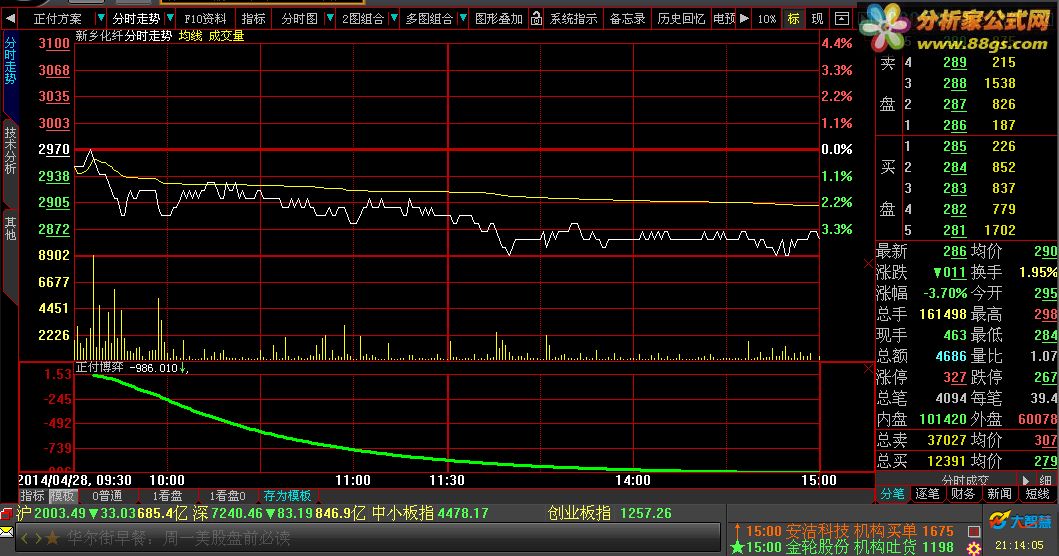This screenshot has width=1059, height=556.
Task: Open the 华尔街早餐 news headline
Action: (x=180, y=538)
